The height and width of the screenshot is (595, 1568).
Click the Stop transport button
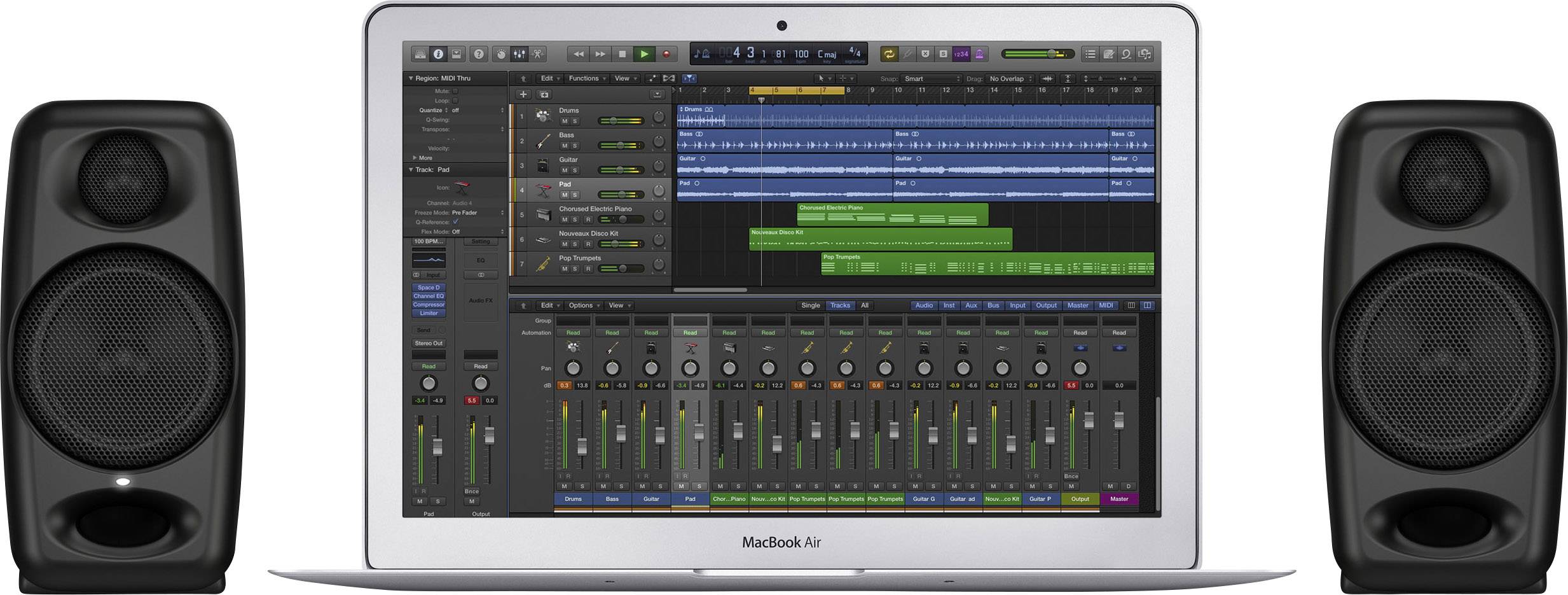[x=622, y=54]
